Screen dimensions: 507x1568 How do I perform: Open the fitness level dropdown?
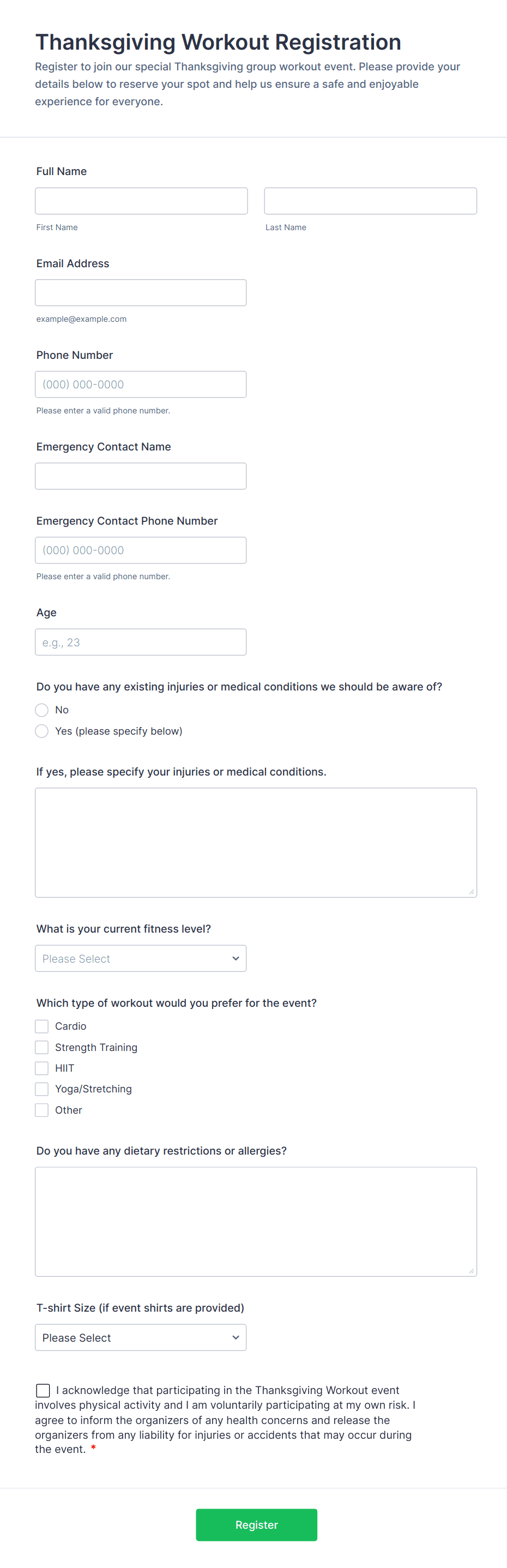pyautogui.click(x=141, y=959)
